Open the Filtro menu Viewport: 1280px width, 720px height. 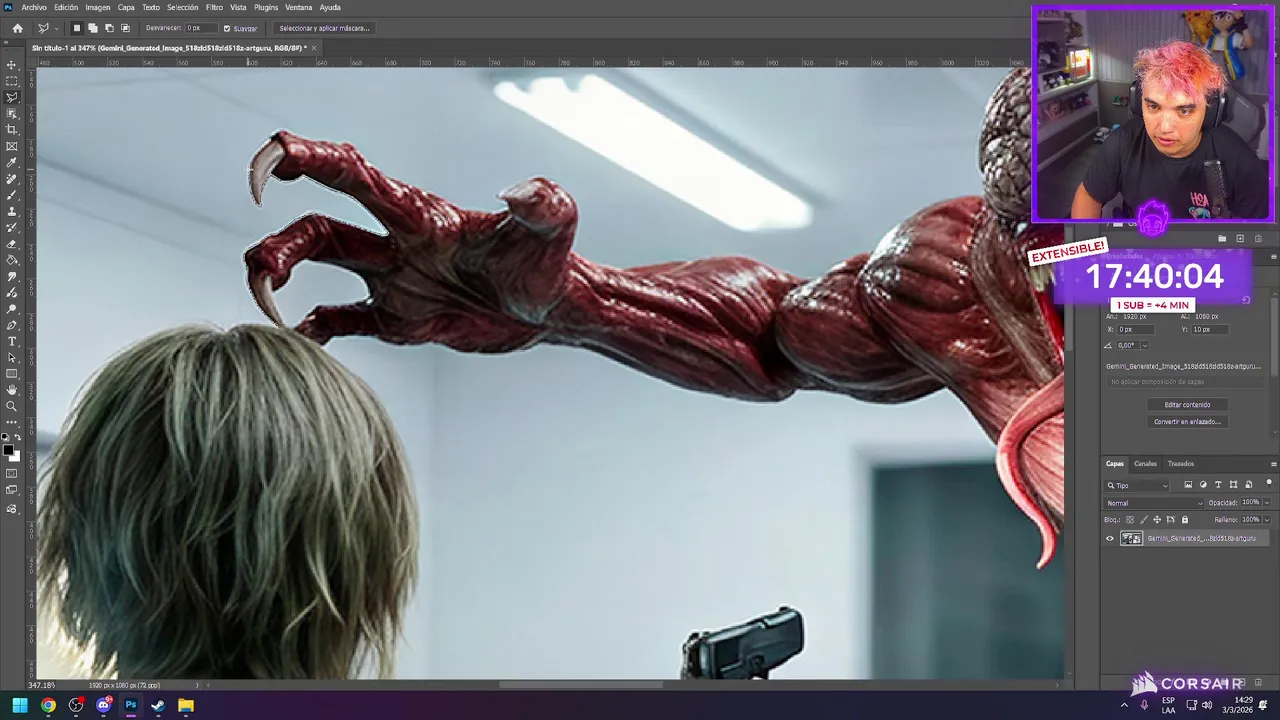click(x=214, y=7)
